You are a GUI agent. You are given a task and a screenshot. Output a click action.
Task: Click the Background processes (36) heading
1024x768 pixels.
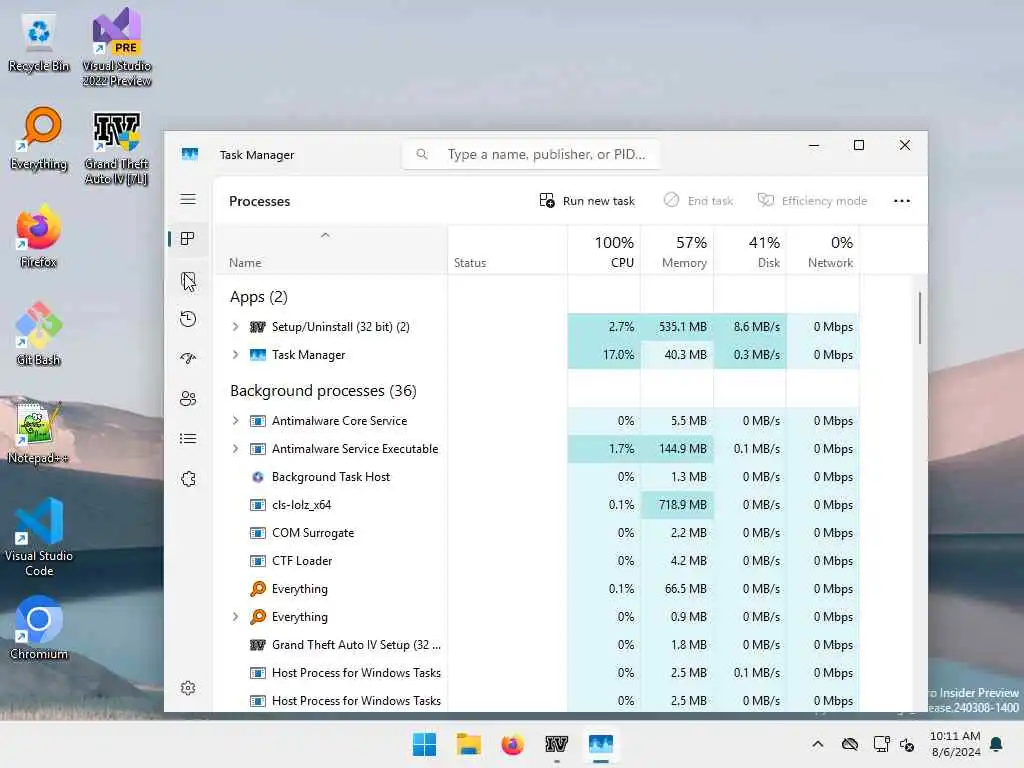click(x=323, y=391)
